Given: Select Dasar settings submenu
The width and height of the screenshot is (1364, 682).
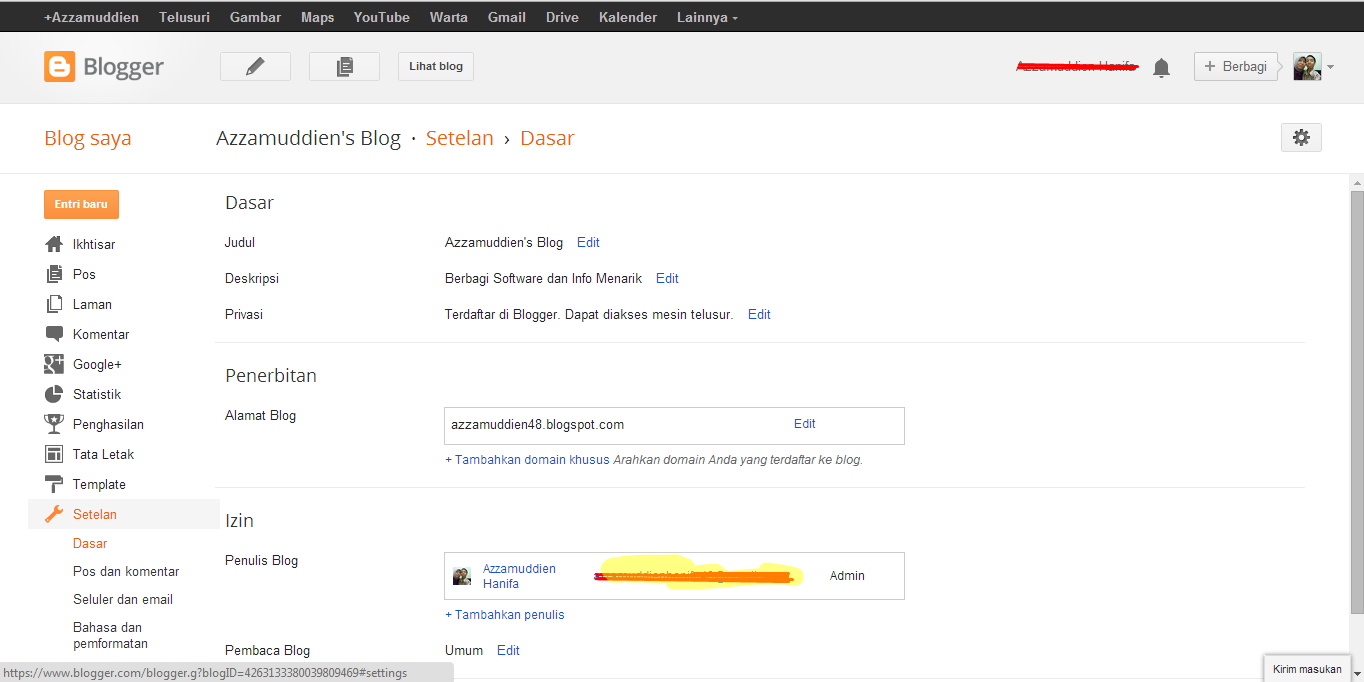Looking at the screenshot, I should tap(90, 543).
